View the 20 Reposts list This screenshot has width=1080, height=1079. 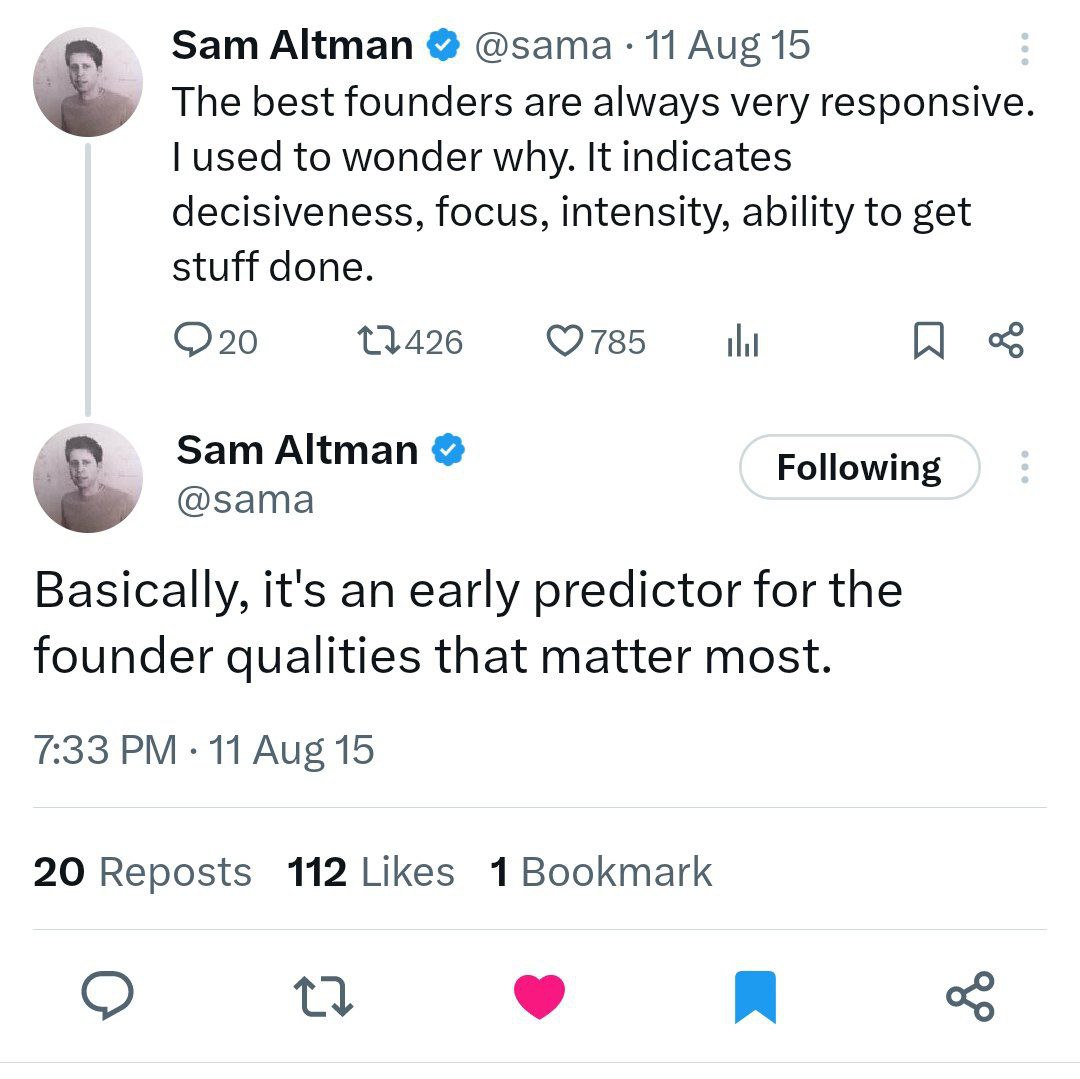click(142, 872)
